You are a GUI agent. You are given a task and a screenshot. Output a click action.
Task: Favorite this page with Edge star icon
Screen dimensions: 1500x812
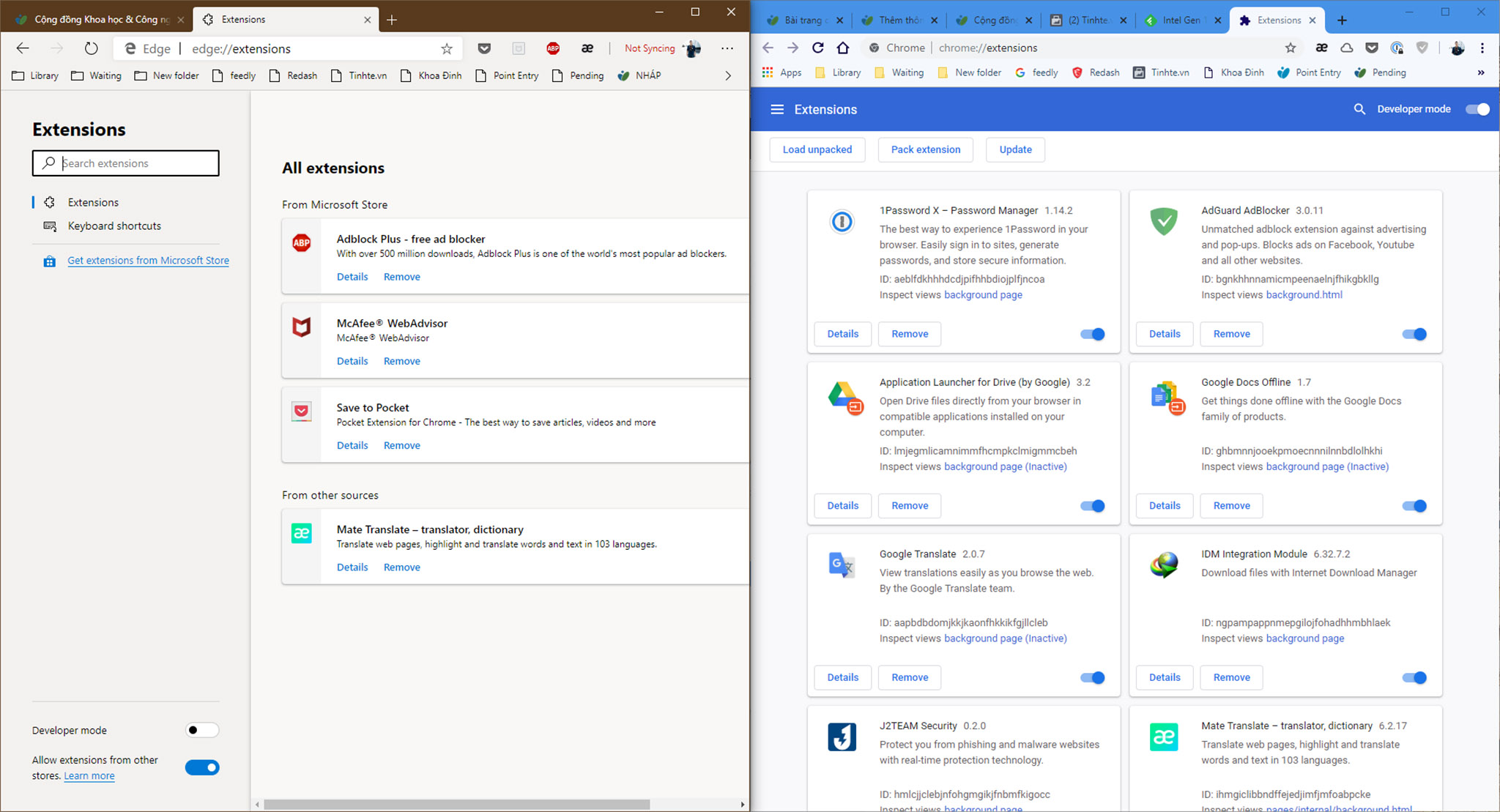[447, 48]
